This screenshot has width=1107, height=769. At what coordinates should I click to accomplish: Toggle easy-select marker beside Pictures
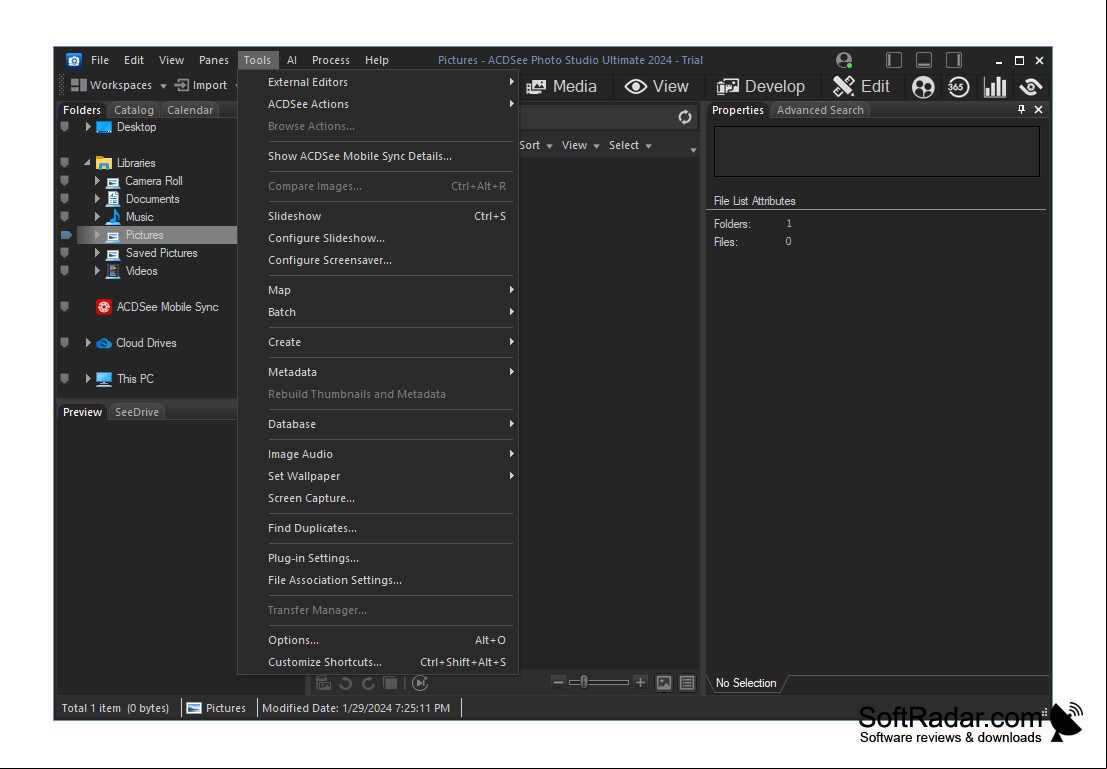[x=66, y=235]
